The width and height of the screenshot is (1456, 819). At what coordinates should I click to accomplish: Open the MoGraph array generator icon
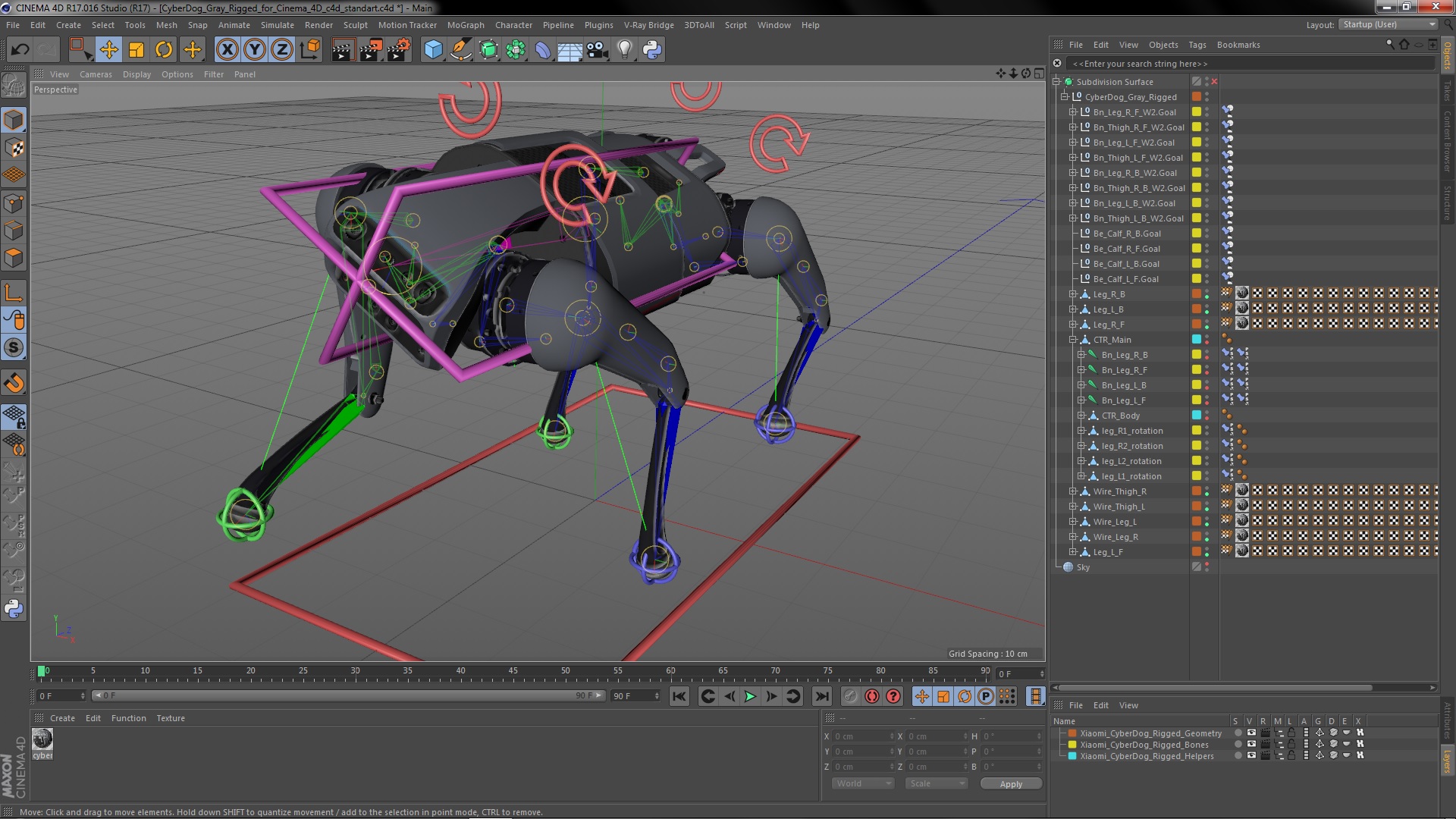[x=516, y=50]
